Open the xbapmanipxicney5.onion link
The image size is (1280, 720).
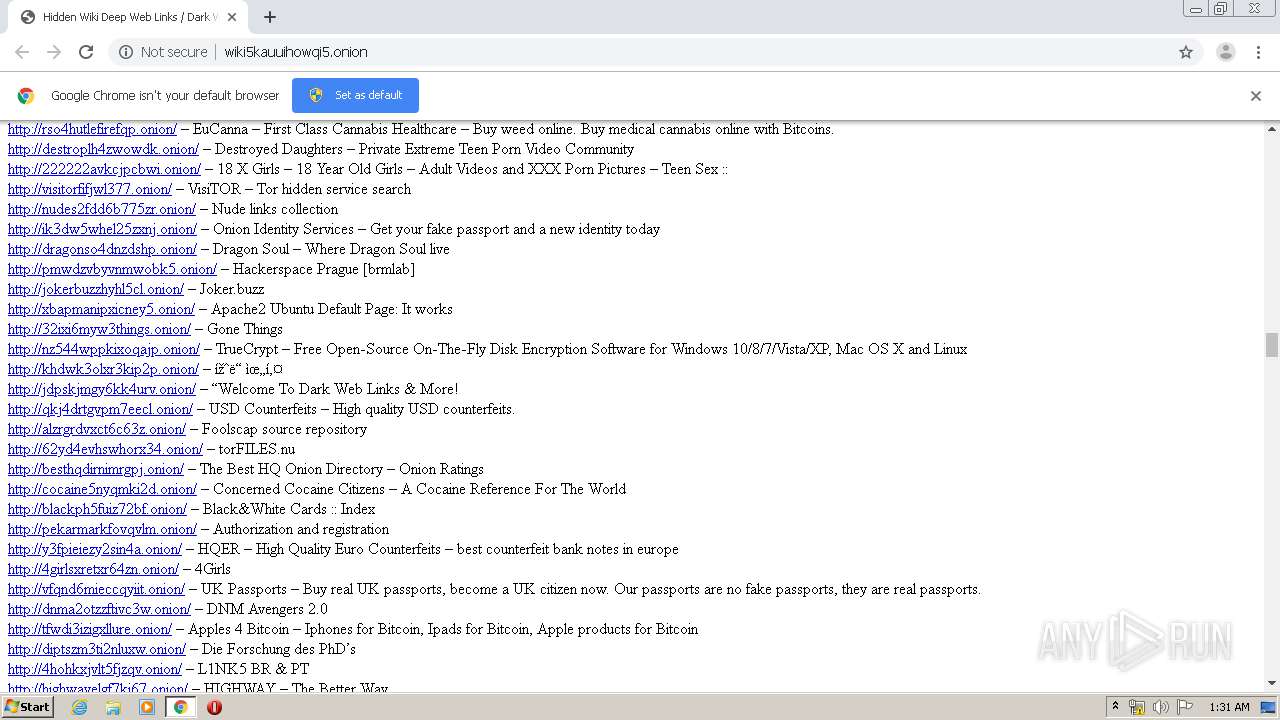[101, 309]
